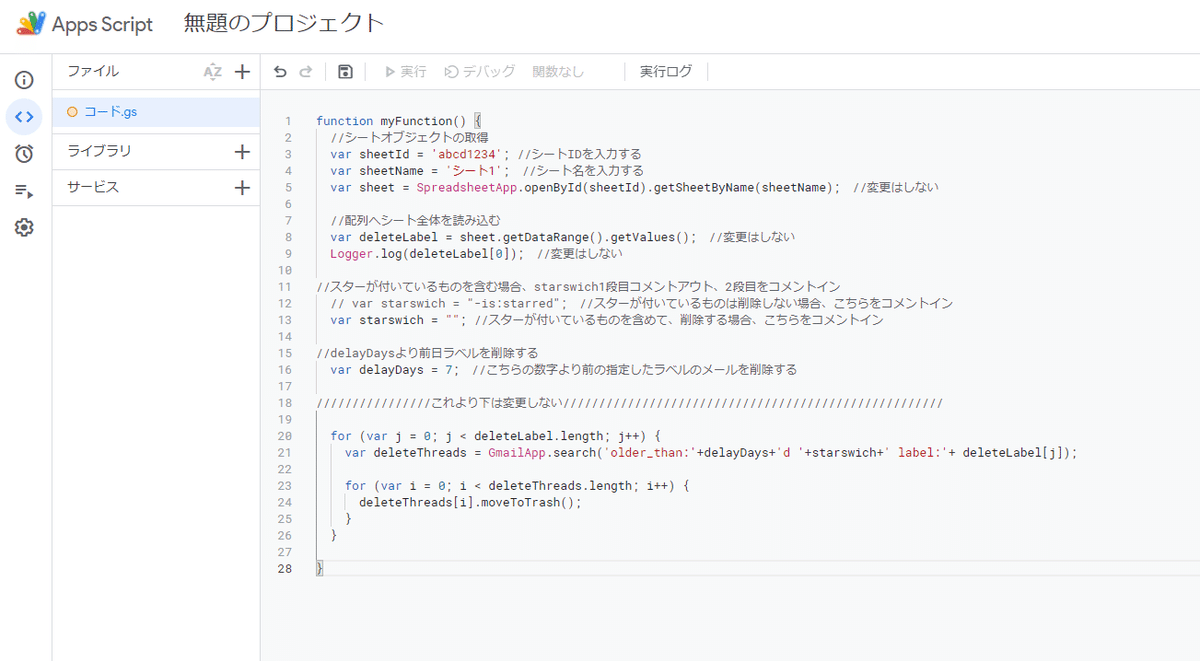Open Project Settings gear icon
The image size is (1200, 661).
pos(24,228)
